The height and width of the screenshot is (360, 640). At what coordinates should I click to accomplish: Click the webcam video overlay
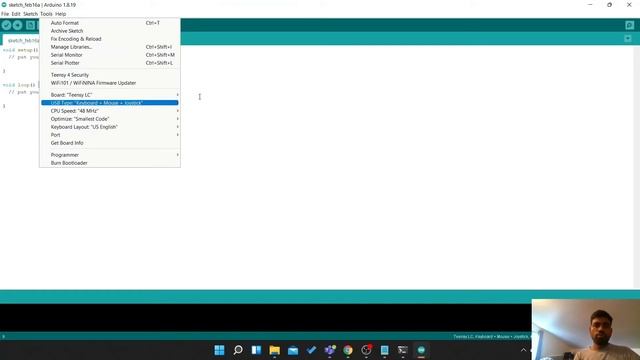[x=586, y=330]
